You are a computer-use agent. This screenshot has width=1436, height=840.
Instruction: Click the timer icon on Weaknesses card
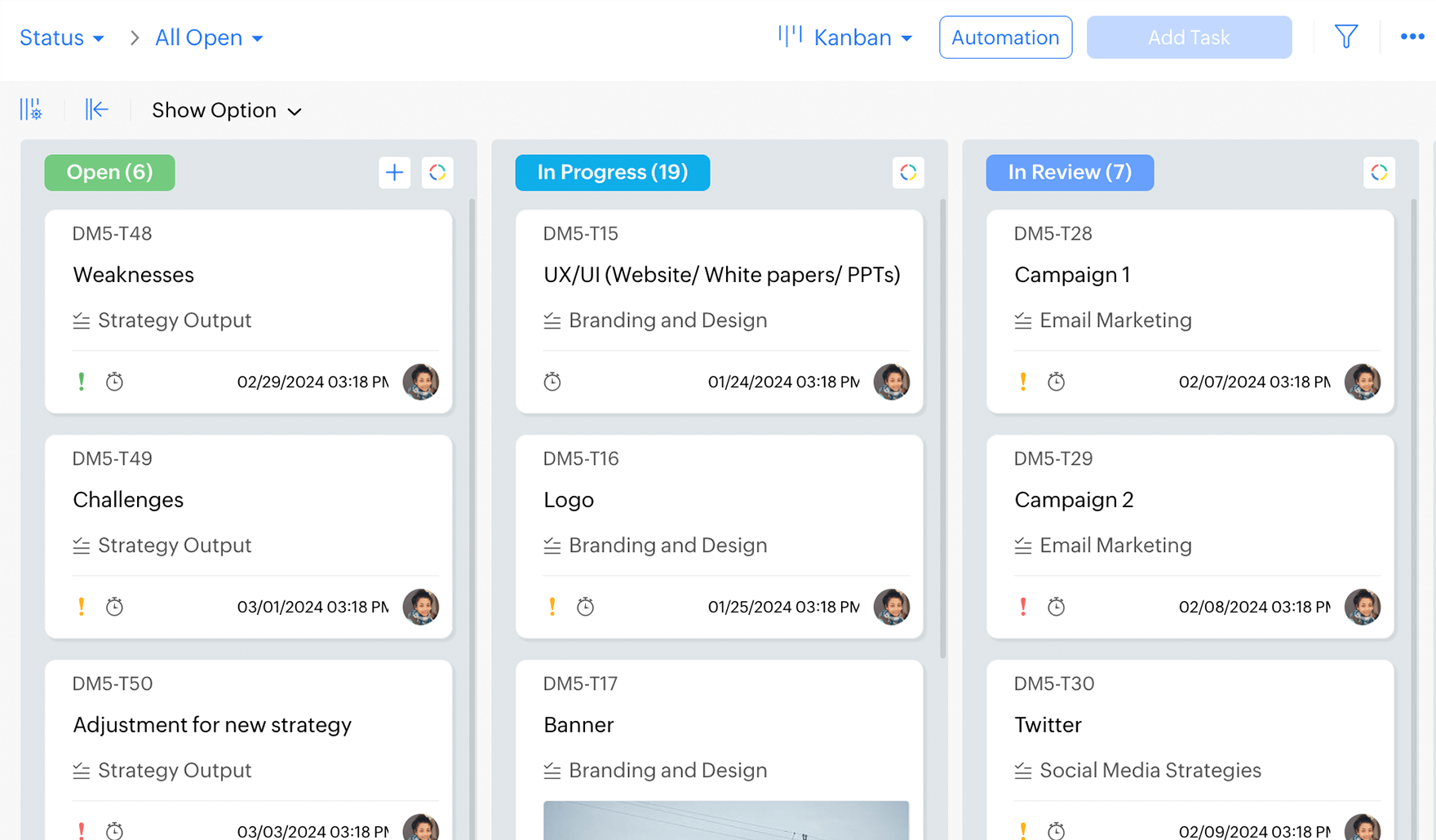click(x=114, y=382)
